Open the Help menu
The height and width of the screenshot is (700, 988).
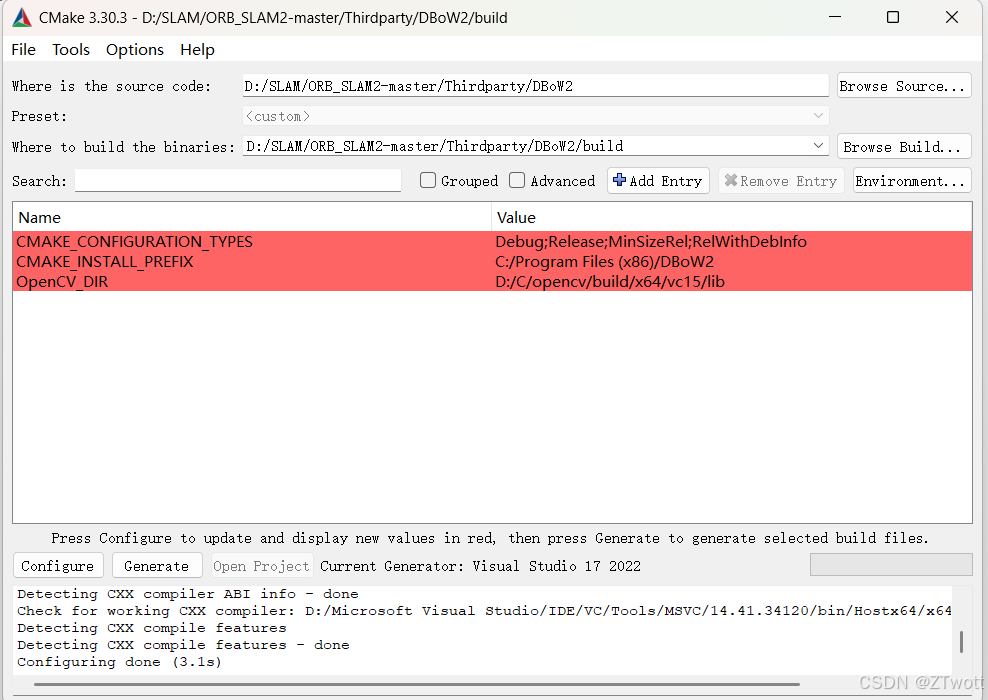tap(197, 49)
